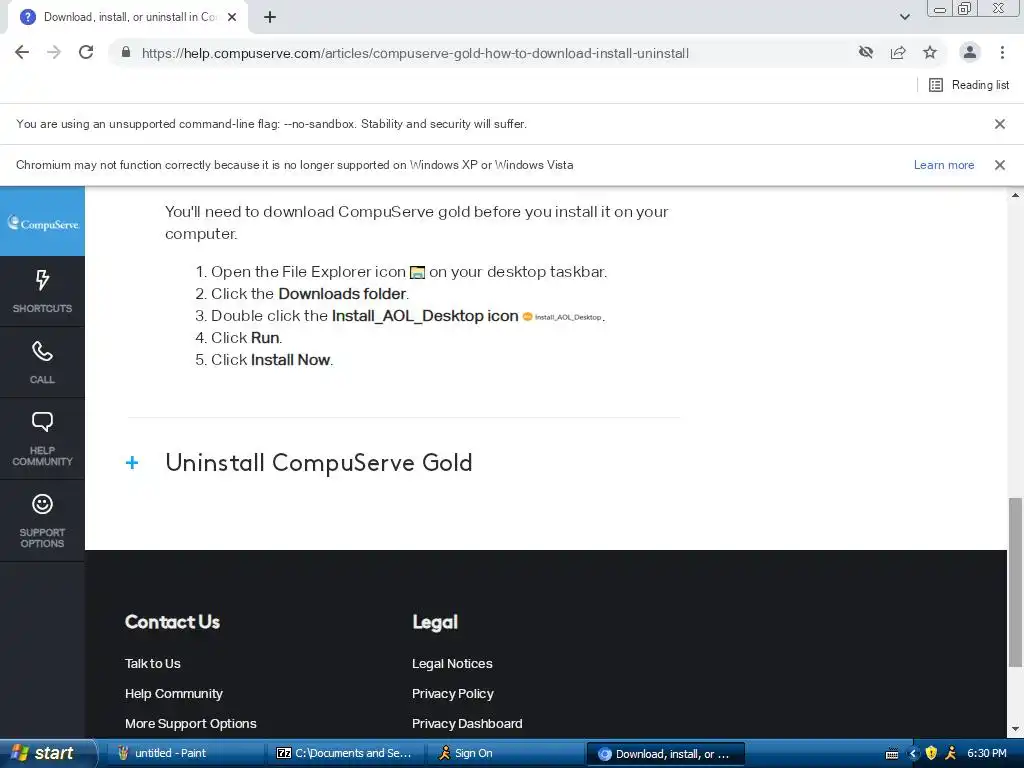Screen dimensions: 1024x768
Task: Share this page using share icon
Action: pos(898,53)
